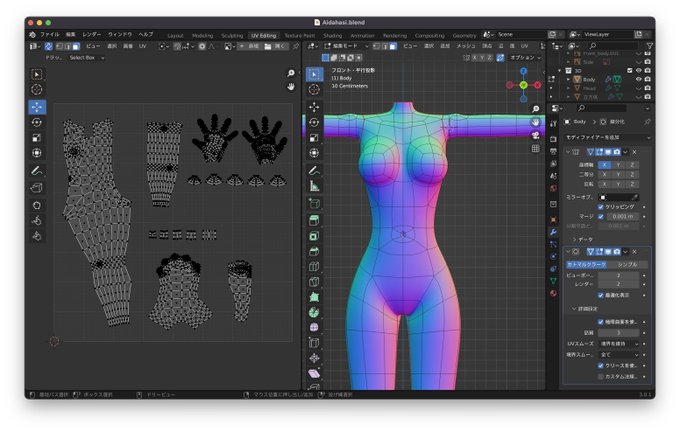This screenshot has height=432, width=680.
Task: Select the Relax tool in UV editor
Action: click(37, 221)
